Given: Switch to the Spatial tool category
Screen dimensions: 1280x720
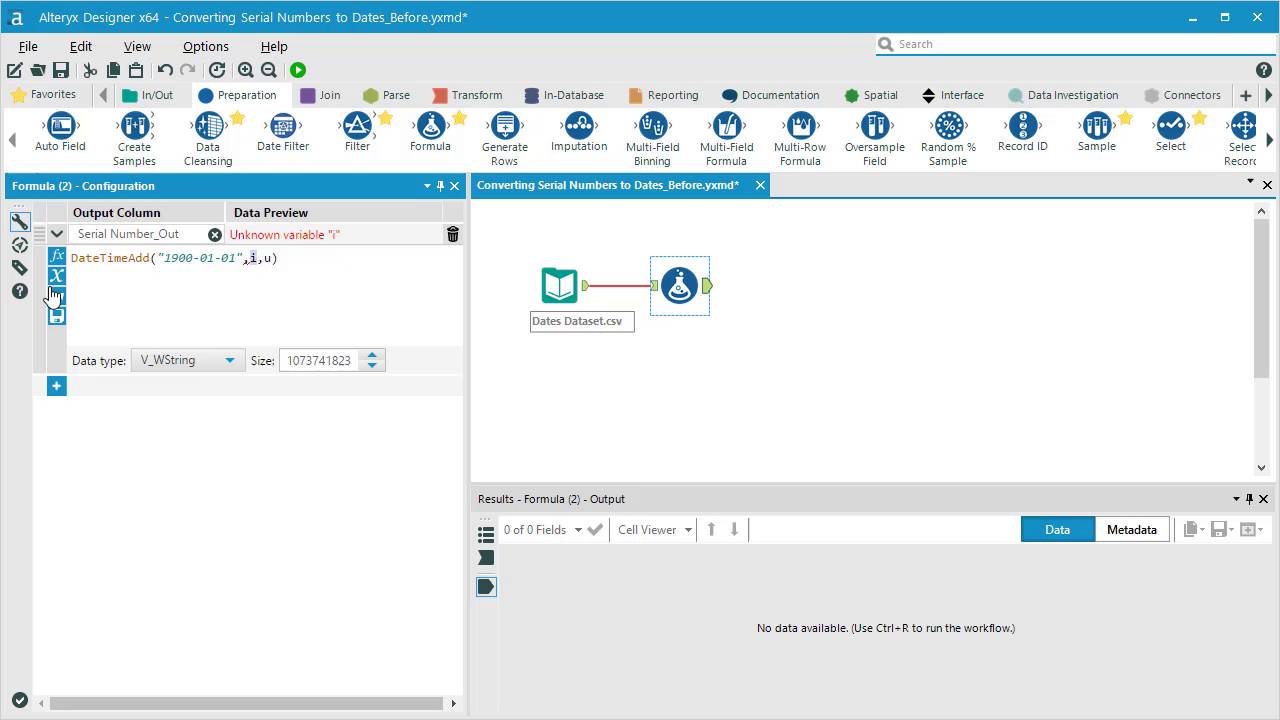Looking at the screenshot, I should [871, 95].
